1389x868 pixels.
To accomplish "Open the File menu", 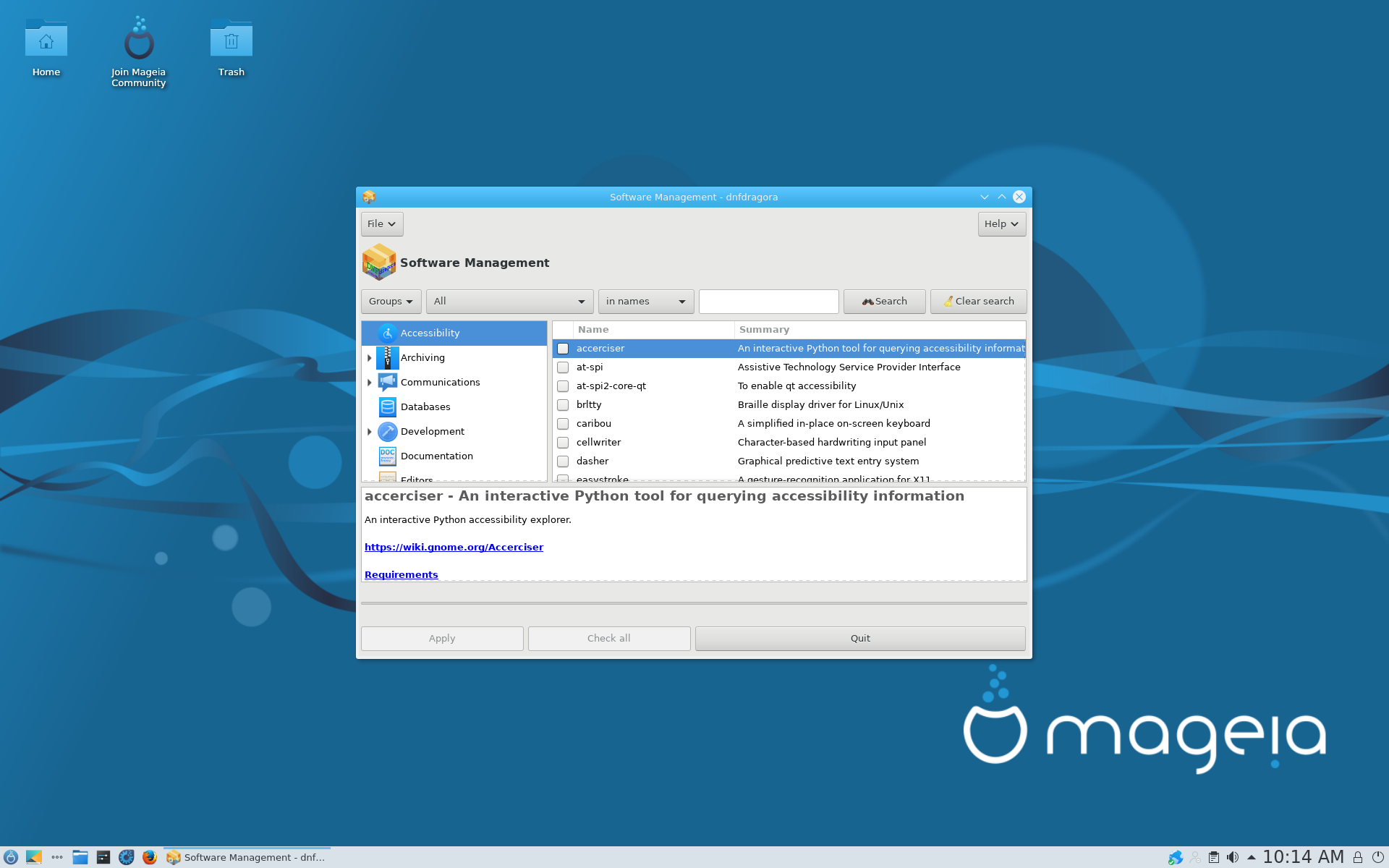I will 382,224.
